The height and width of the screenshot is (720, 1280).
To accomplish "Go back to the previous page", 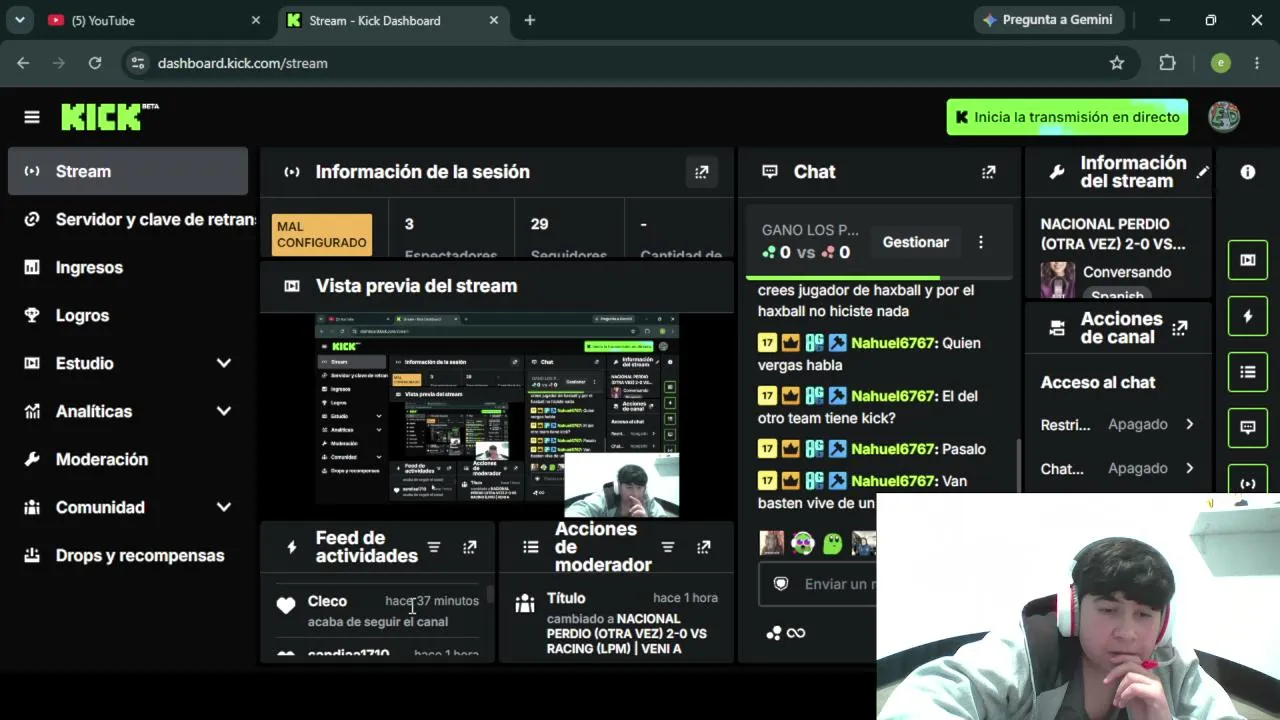I will coord(23,63).
